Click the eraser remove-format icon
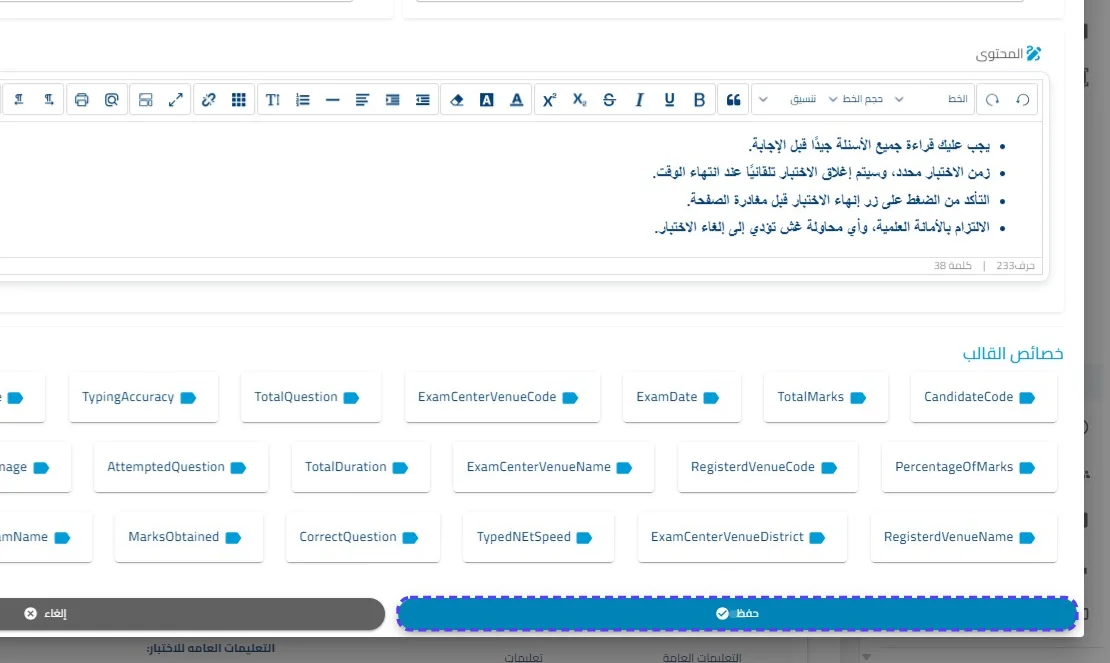Screen dimensions: 1110x663 [457, 100]
